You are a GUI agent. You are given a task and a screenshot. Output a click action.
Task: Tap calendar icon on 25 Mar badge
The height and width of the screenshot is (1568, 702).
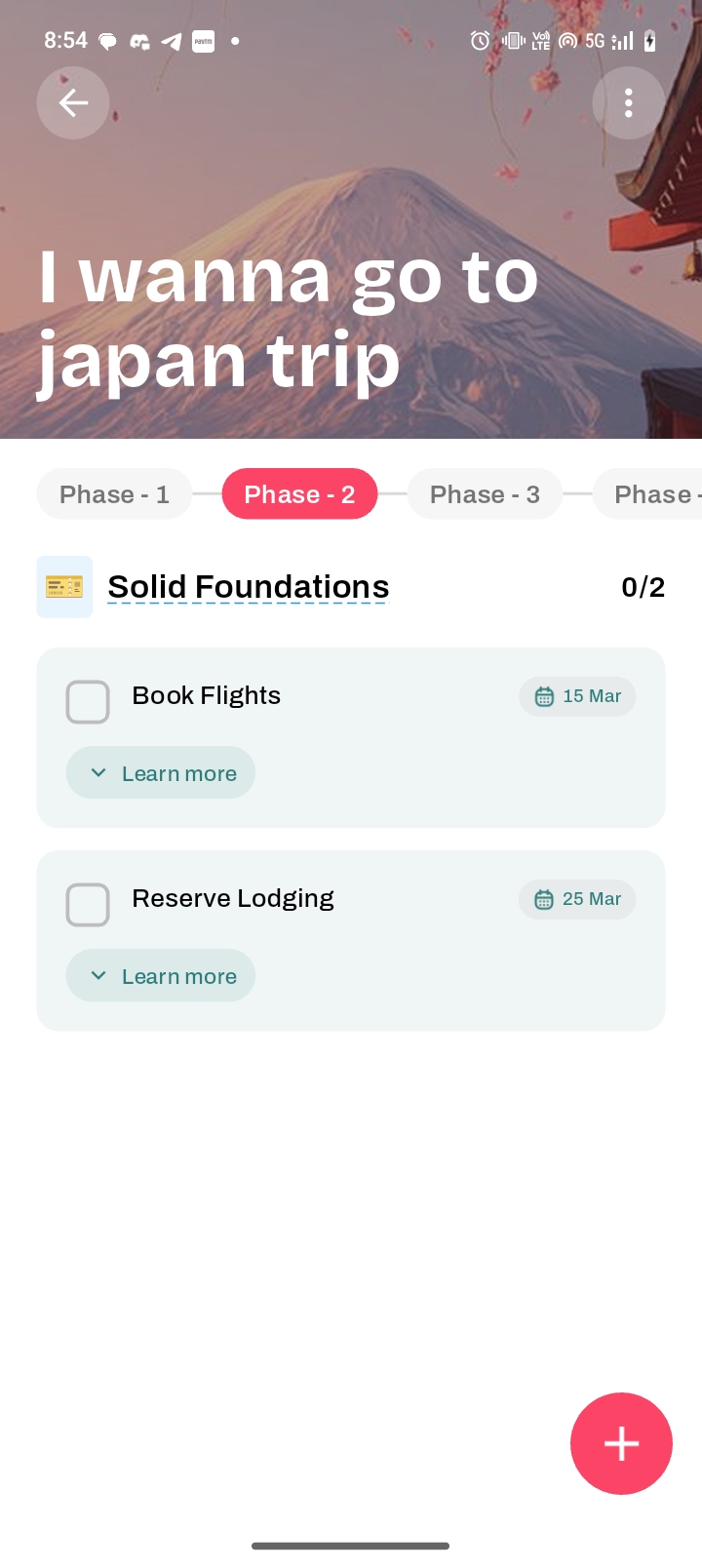[544, 899]
